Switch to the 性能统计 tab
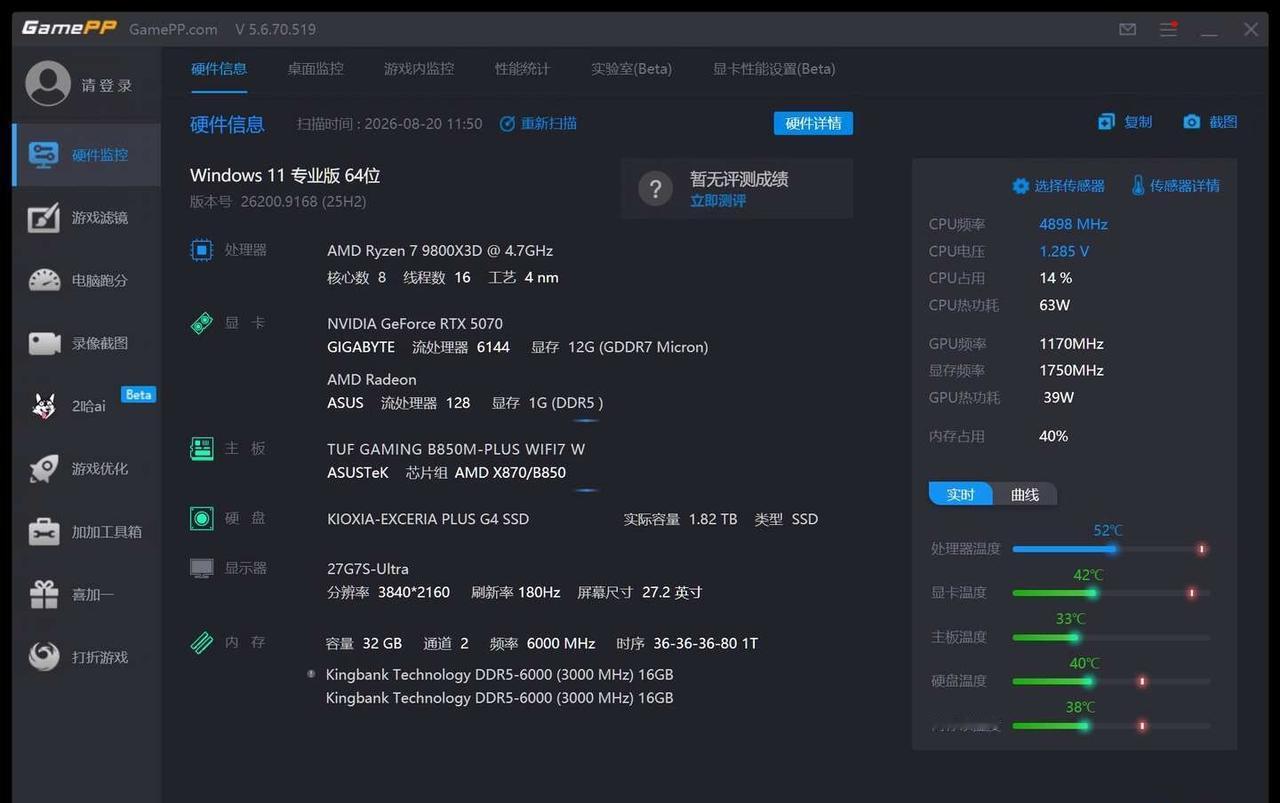Viewport: 1280px width, 803px height. click(522, 69)
